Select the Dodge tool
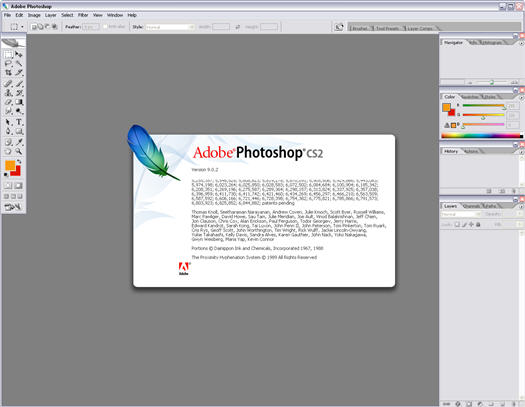The height and width of the screenshot is (407, 525). click(19, 111)
